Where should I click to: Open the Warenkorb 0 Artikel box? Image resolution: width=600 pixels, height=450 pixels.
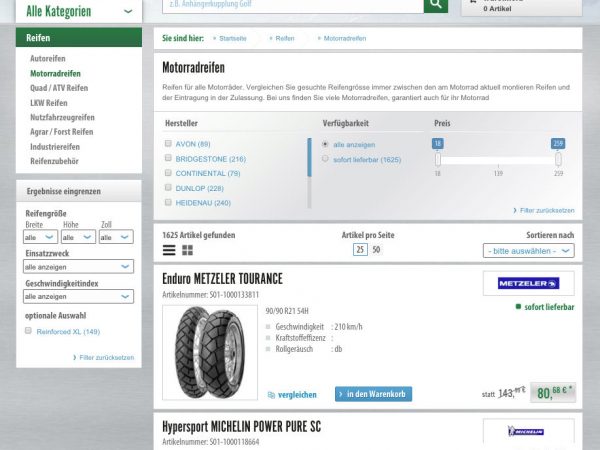[522, 7]
